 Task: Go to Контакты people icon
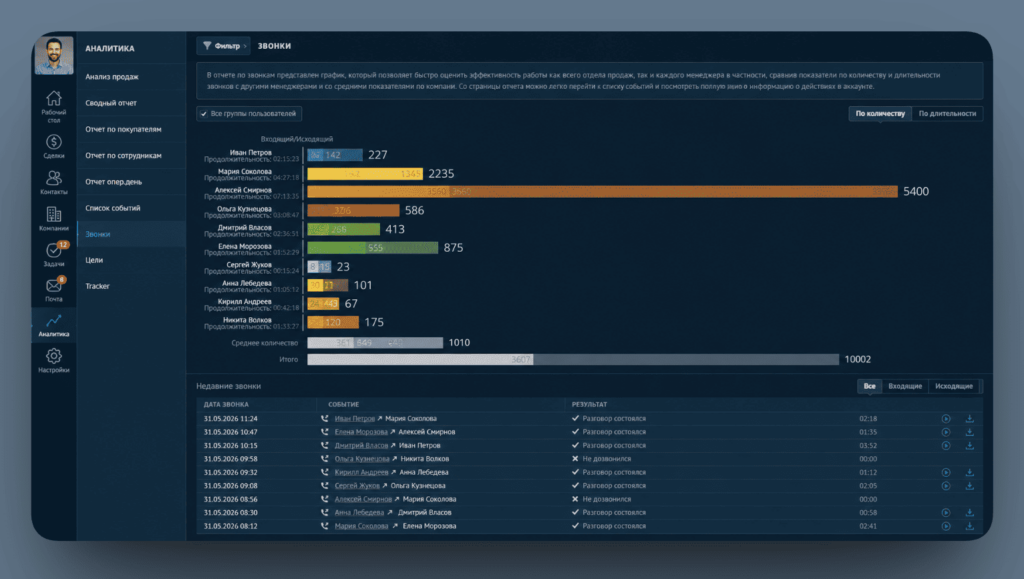click(x=54, y=178)
